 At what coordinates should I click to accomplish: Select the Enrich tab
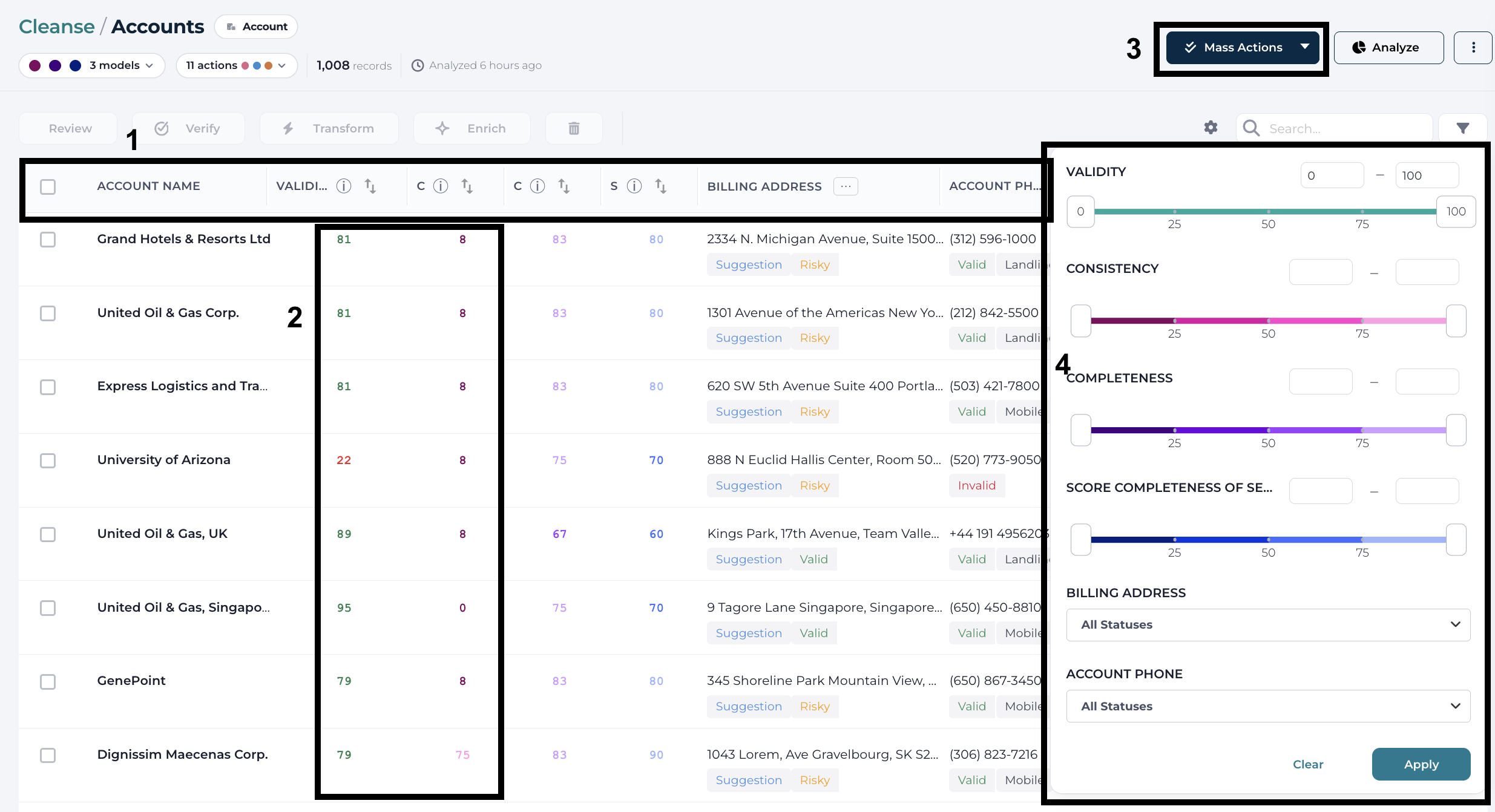472,128
